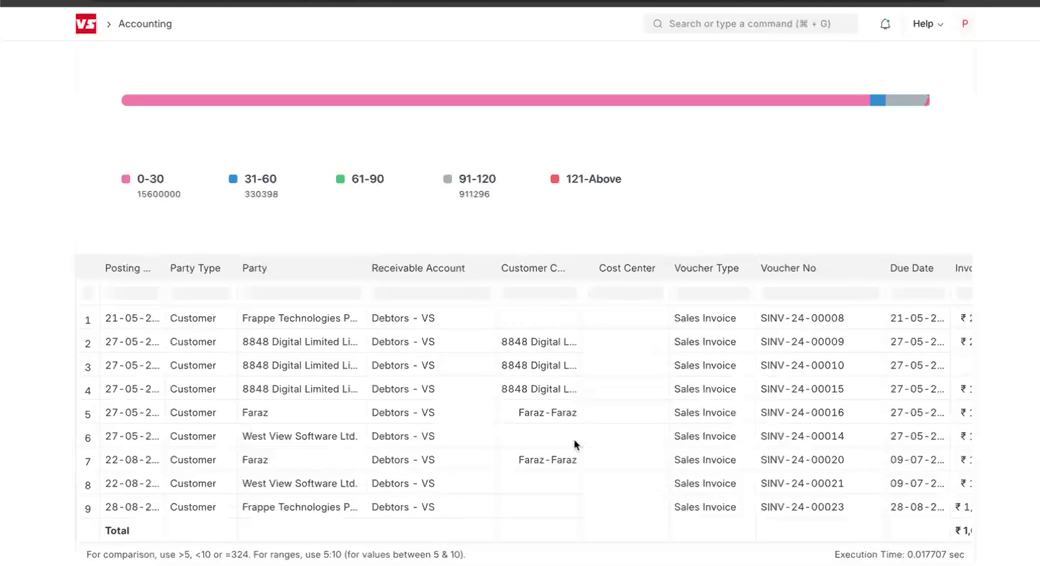1040x566 pixels.
Task: Click the Voucher No column header
Action: coord(788,268)
